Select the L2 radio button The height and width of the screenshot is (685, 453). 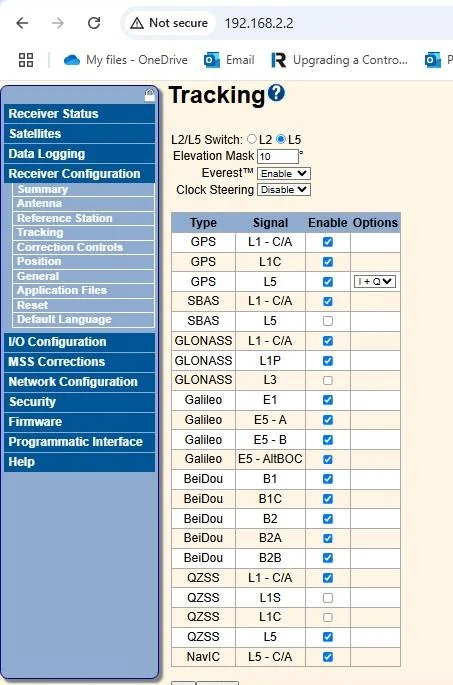click(252, 139)
